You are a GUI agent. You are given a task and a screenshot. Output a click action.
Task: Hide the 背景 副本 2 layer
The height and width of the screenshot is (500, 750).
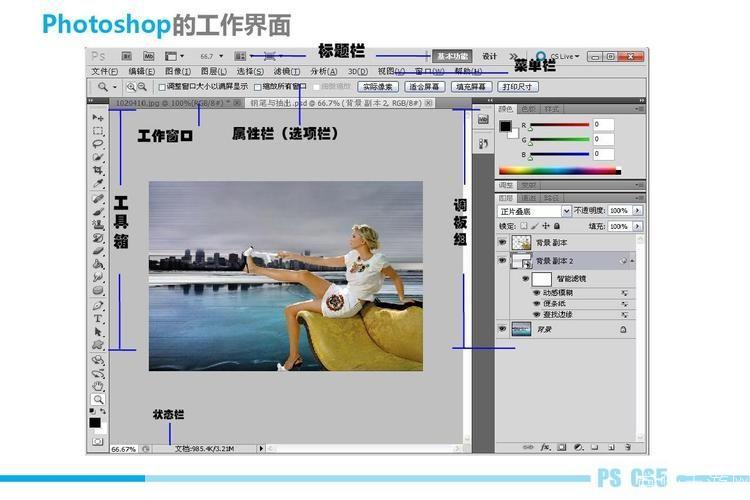(x=502, y=261)
